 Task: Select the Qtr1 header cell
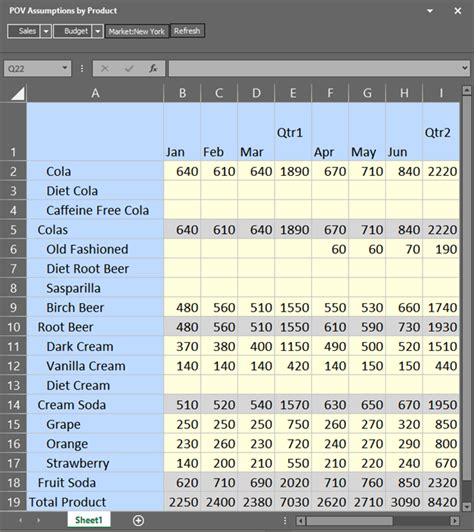pyautogui.click(x=293, y=132)
